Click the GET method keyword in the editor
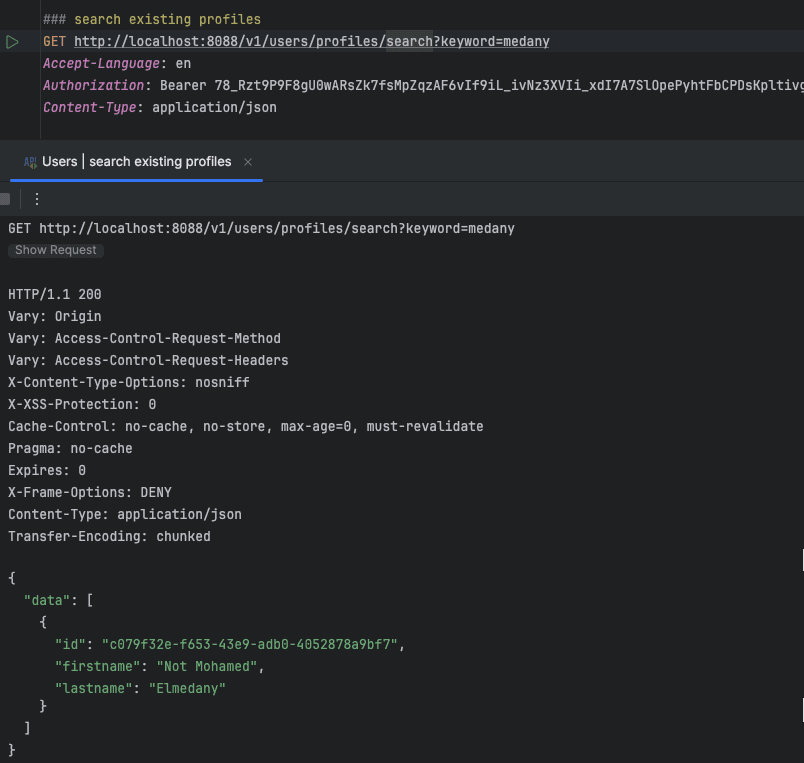The height and width of the screenshot is (763, 804). point(54,42)
